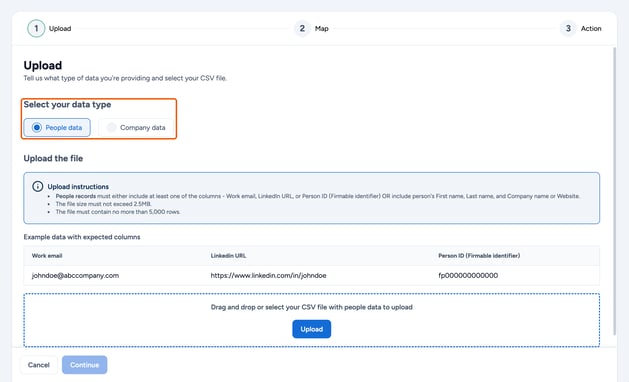Click the Person ID (Firmable identifier) header
Screen dimensions: 629x382
click(x=479, y=256)
